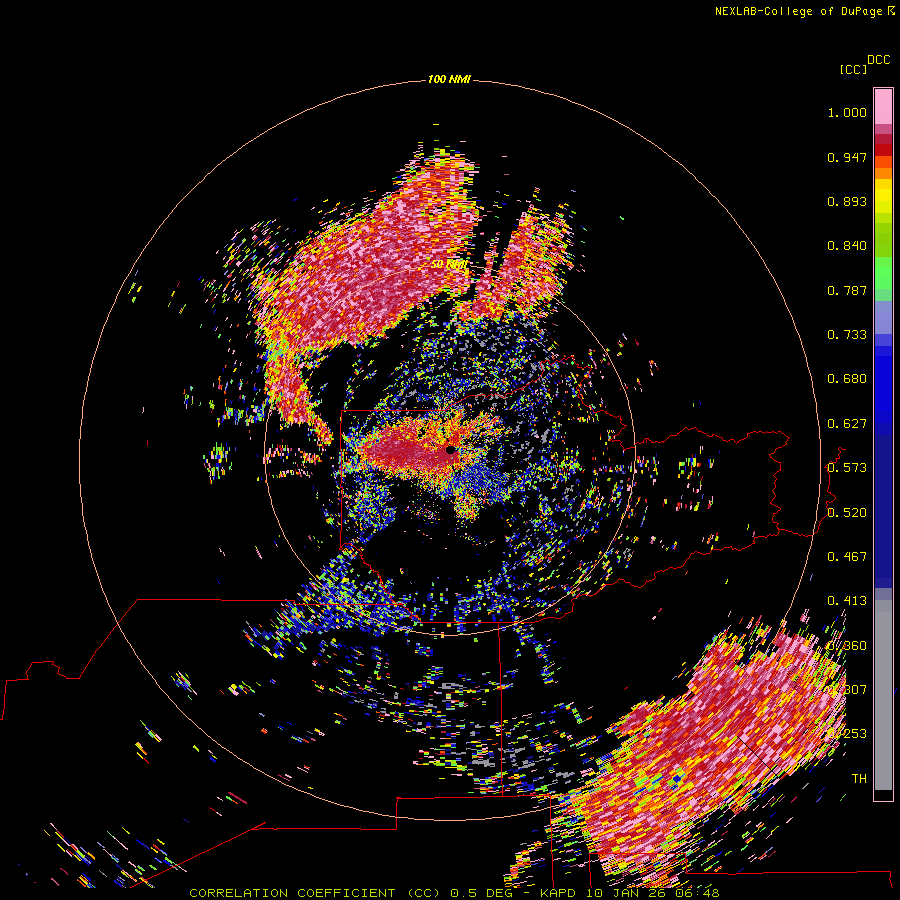Click the 1.000 color scale value
The height and width of the screenshot is (900, 900).
pyautogui.click(x=847, y=112)
